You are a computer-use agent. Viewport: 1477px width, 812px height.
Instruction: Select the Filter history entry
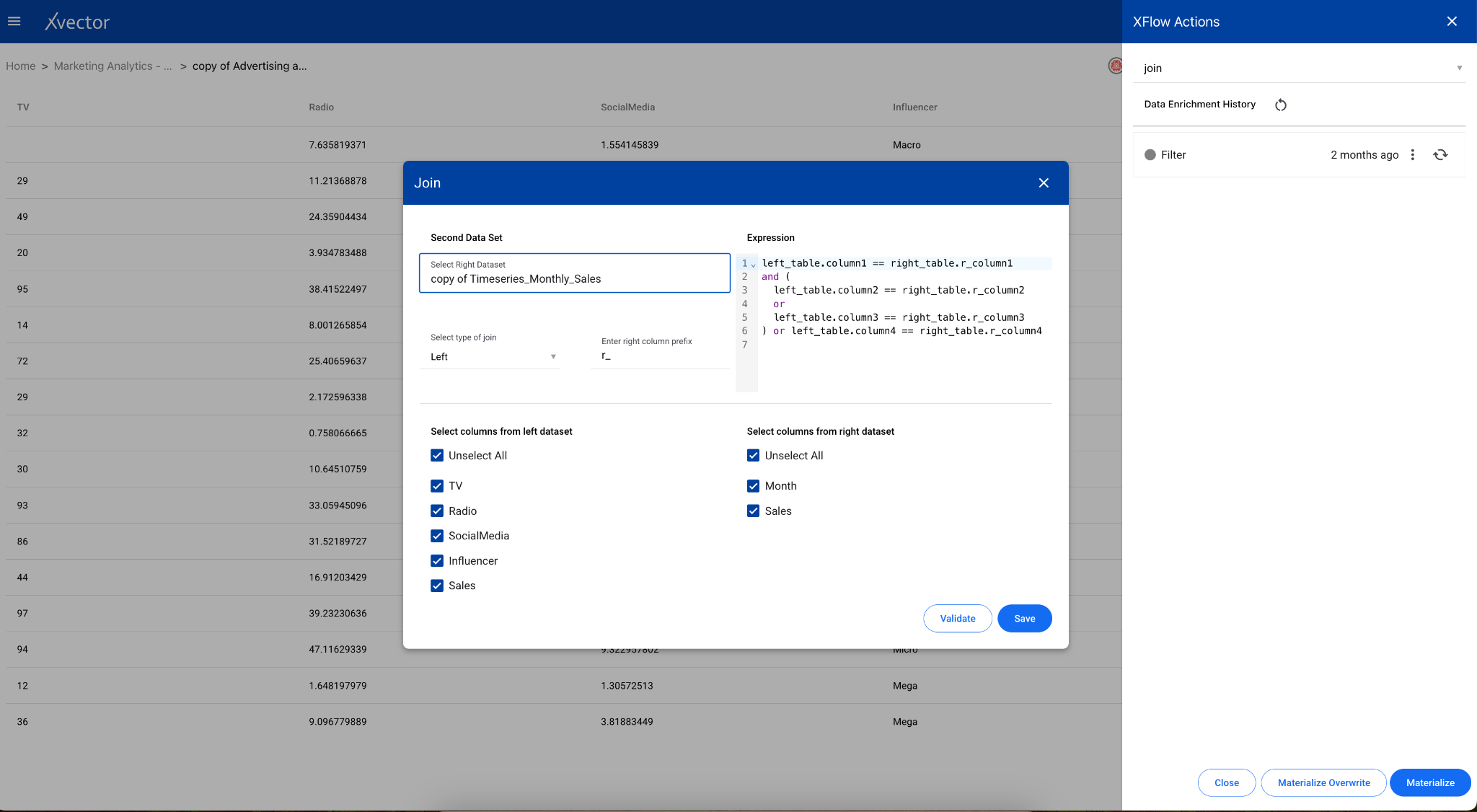[1299, 155]
